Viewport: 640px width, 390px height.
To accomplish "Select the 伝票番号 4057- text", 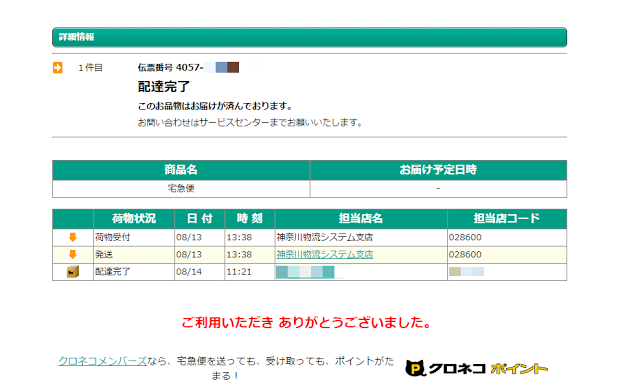I will pos(170,68).
